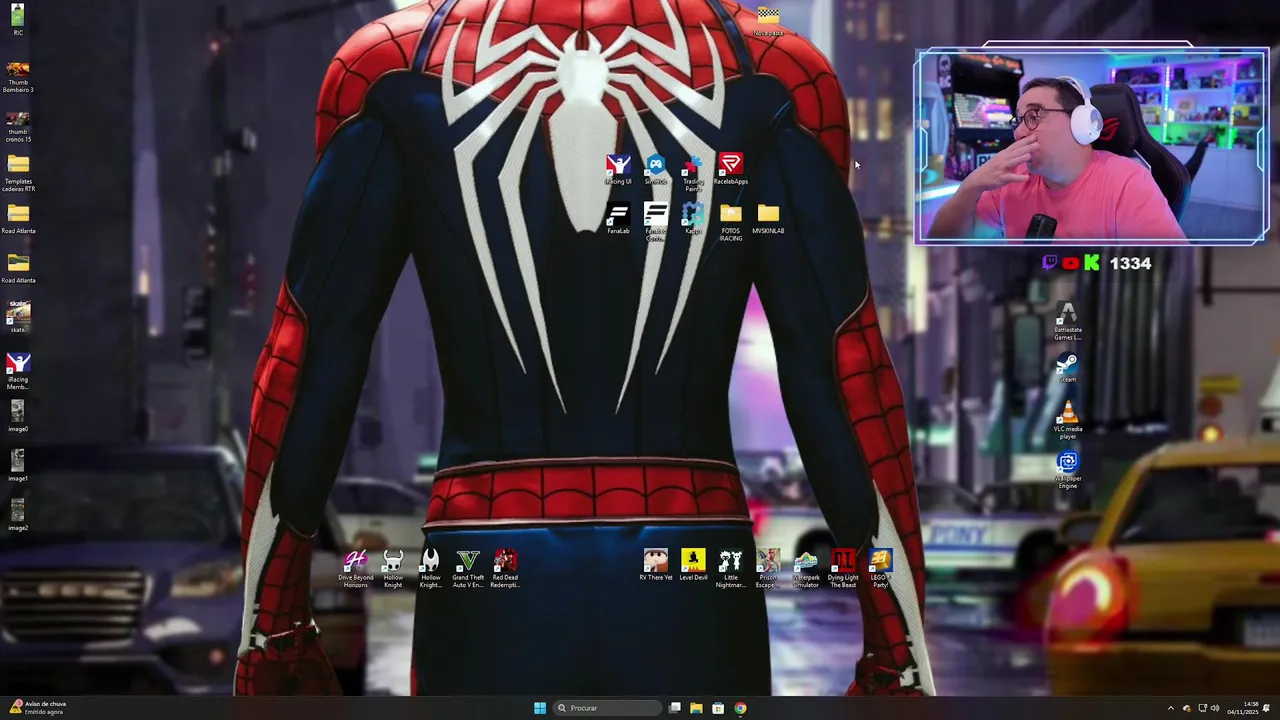This screenshot has width=1280, height=720.
Task: Click the Procurar taskbar search box
Action: [x=608, y=708]
